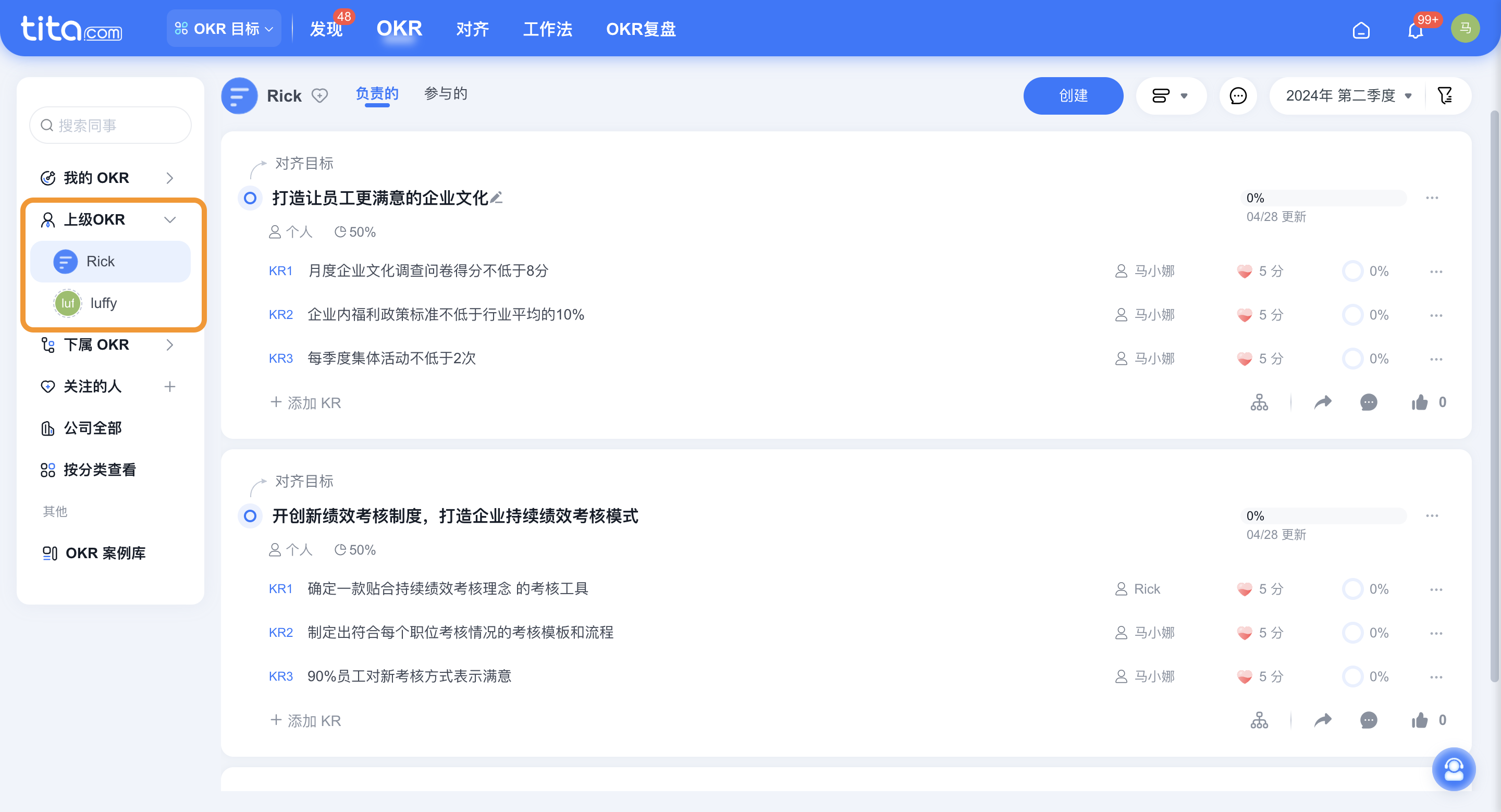Click the 5 分 confidence of 制定出符合 KR
The height and width of the screenshot is (812, 1501).
tap(1260, 633)
